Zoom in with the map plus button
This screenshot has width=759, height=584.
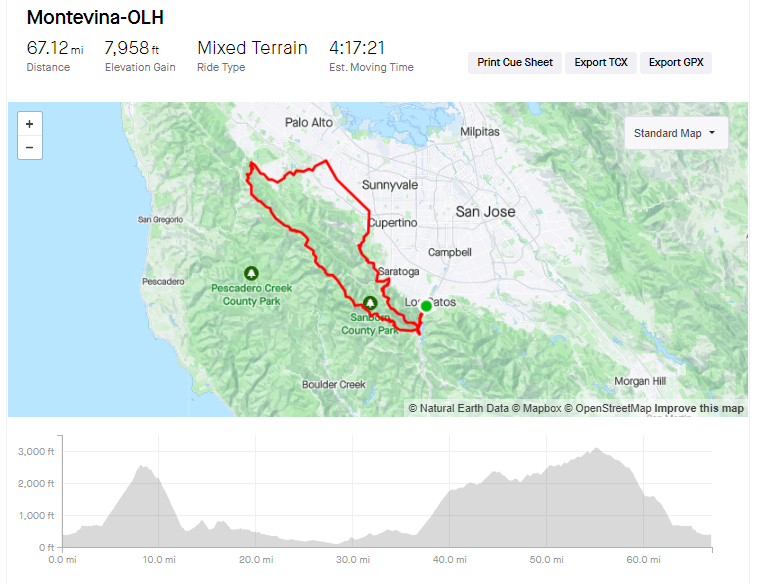pos(30,124)
